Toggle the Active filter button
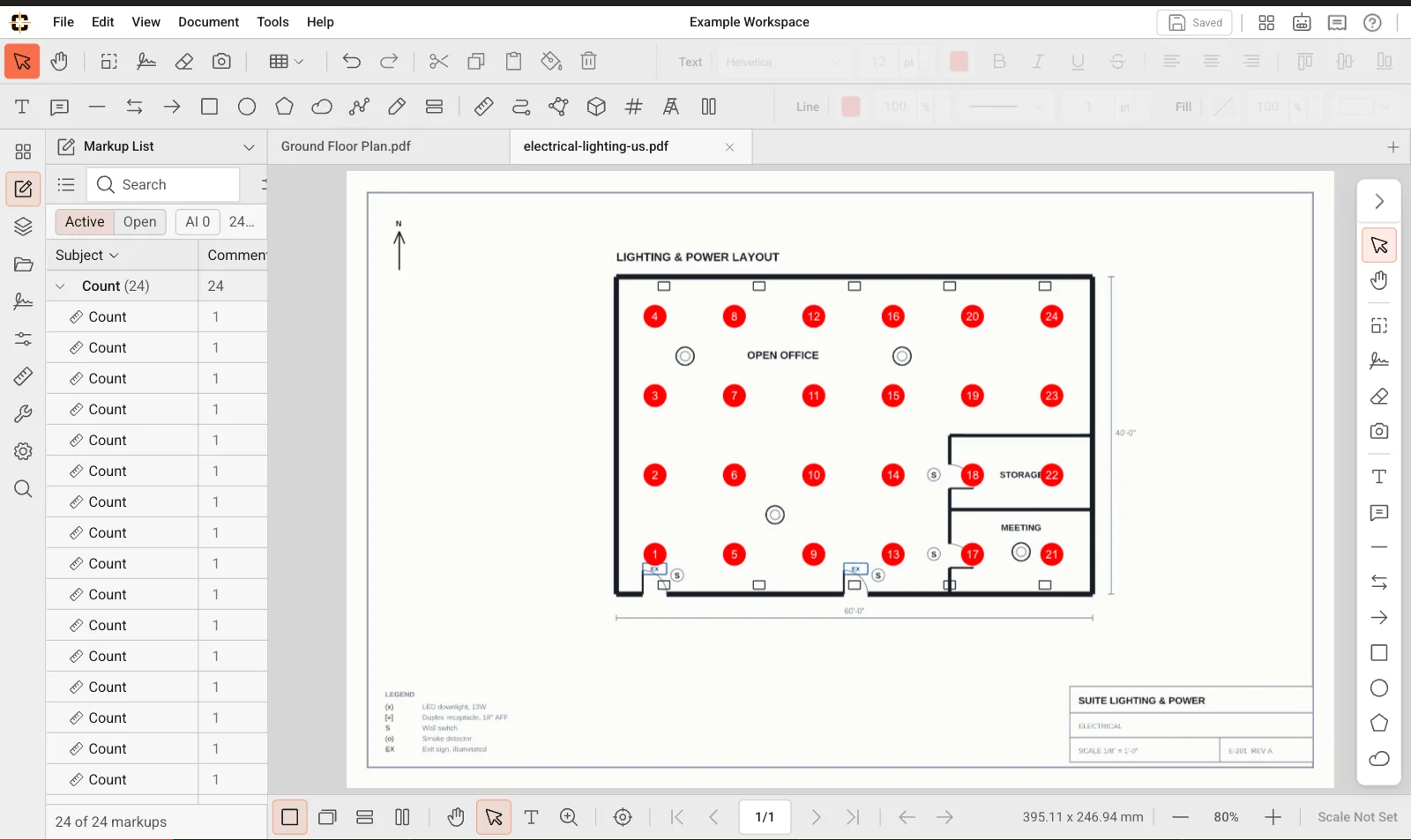 tap(85, 222)
